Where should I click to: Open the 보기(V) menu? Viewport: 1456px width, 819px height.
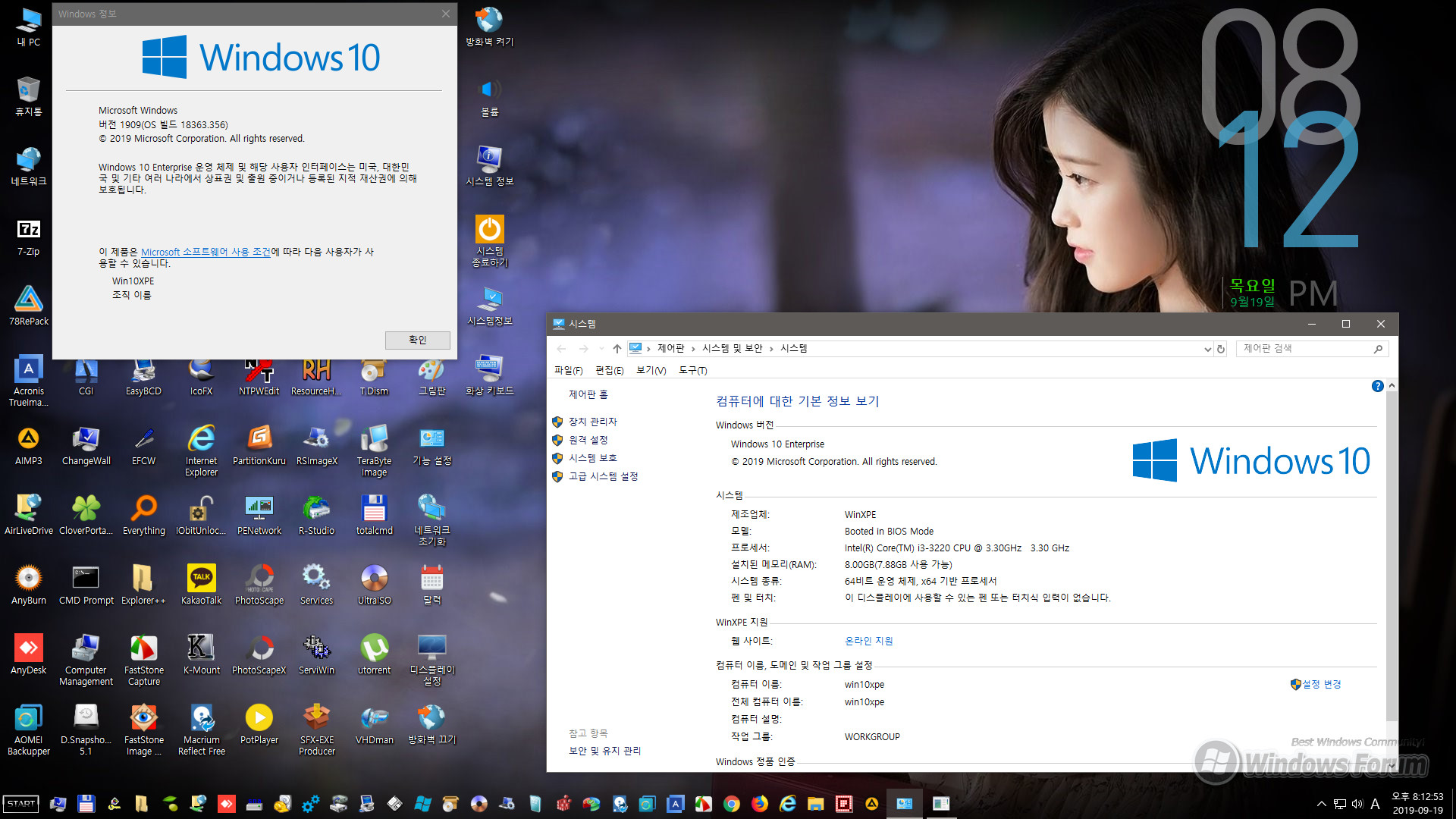(x=651, y=370)
